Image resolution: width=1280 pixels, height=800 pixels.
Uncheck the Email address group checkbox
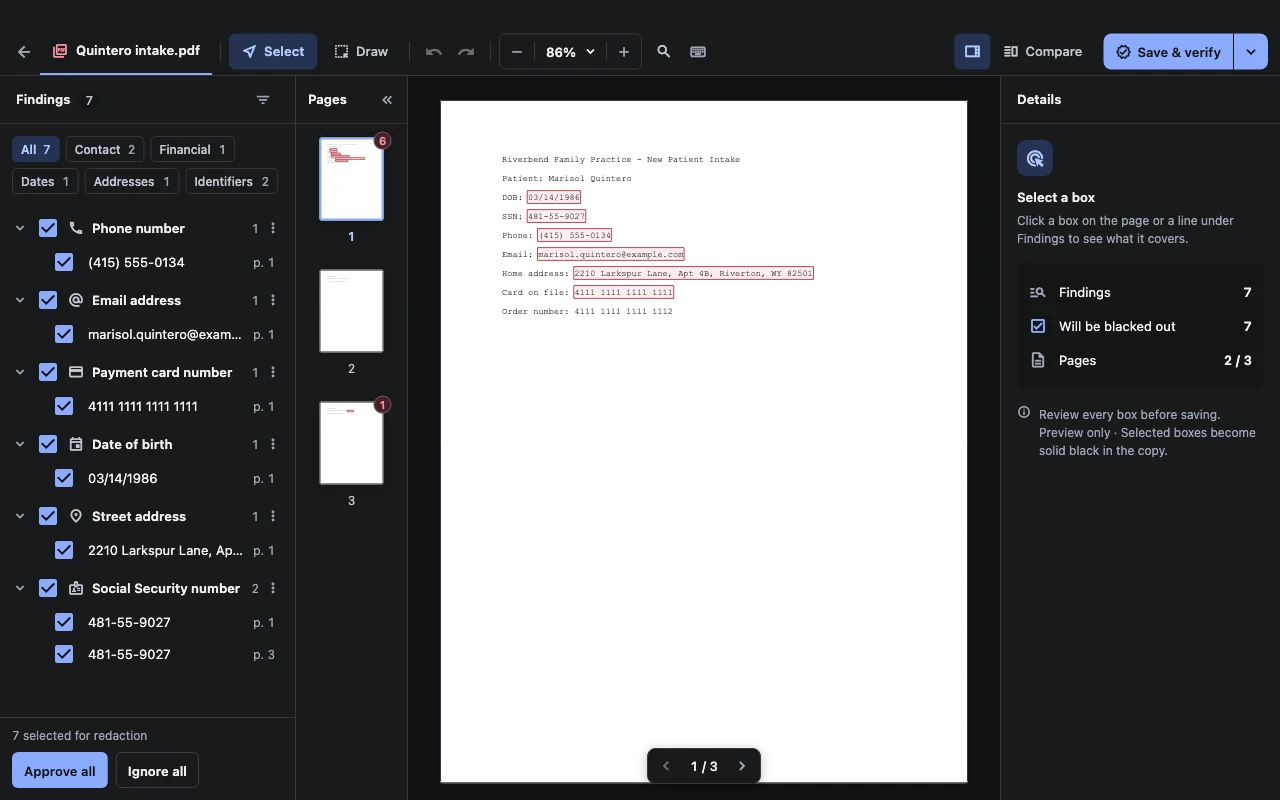tap(48, 300)
